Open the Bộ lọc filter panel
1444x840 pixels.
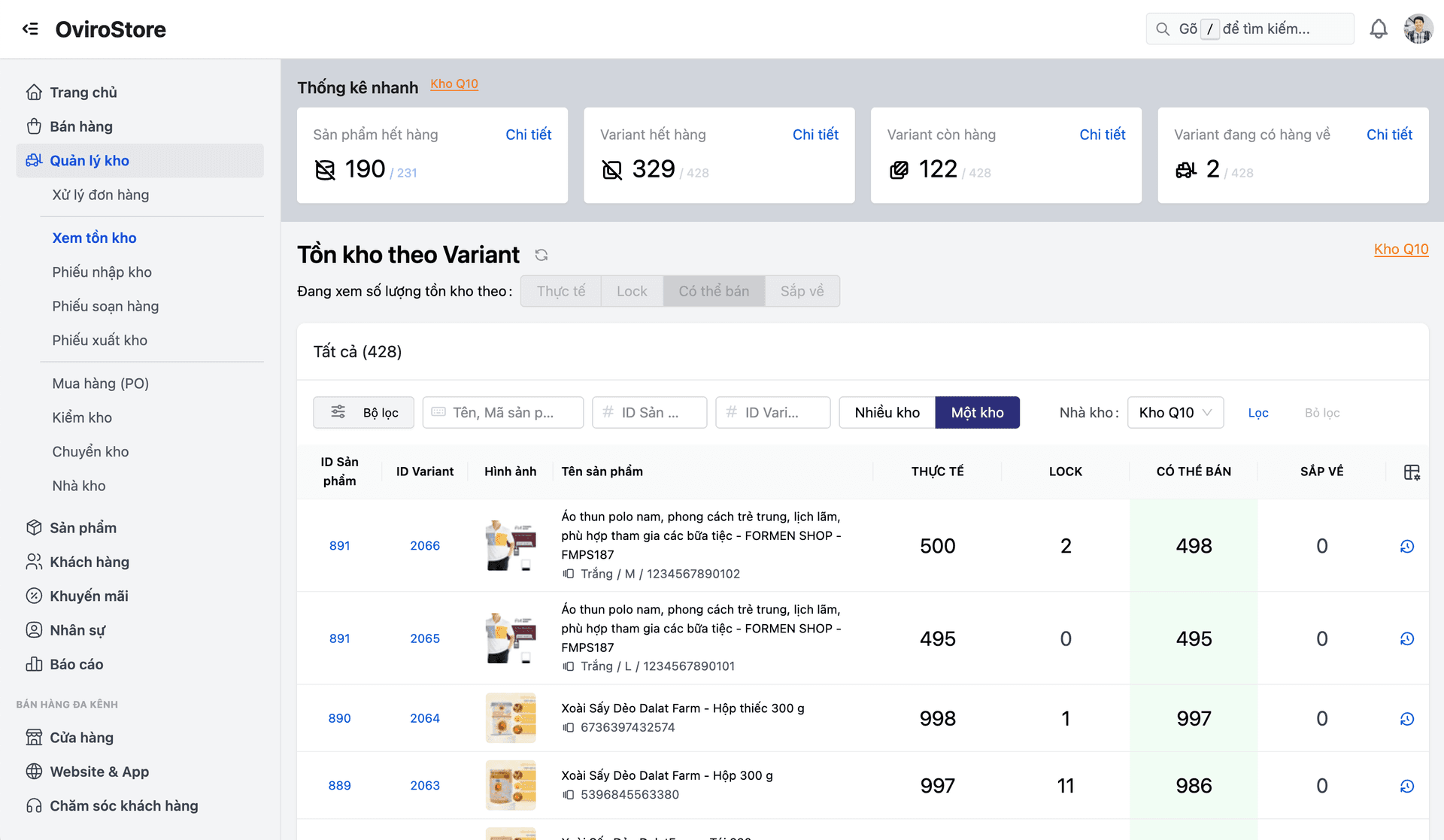[363, 412]
